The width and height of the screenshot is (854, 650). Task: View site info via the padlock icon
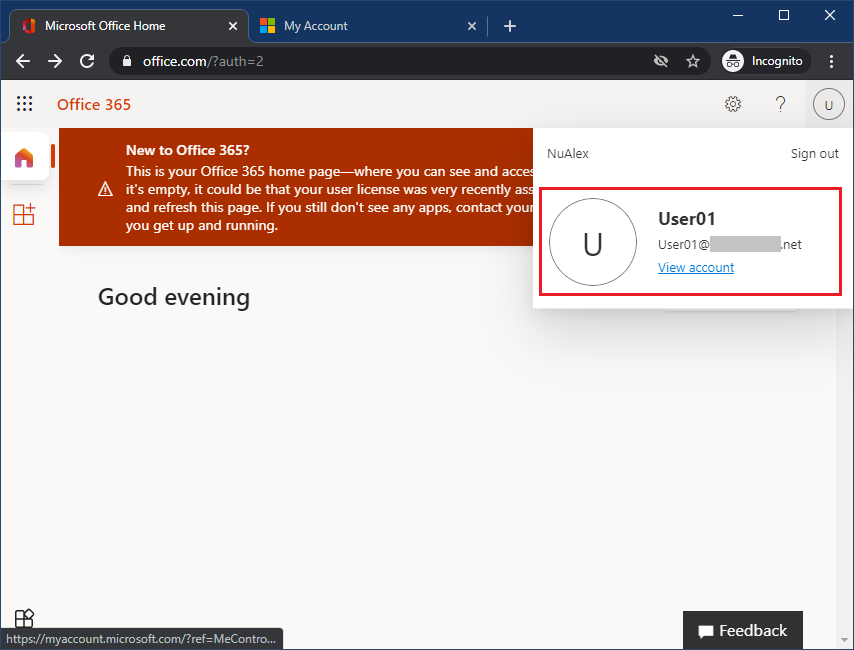pyautogui.click(x=127, y=61)
